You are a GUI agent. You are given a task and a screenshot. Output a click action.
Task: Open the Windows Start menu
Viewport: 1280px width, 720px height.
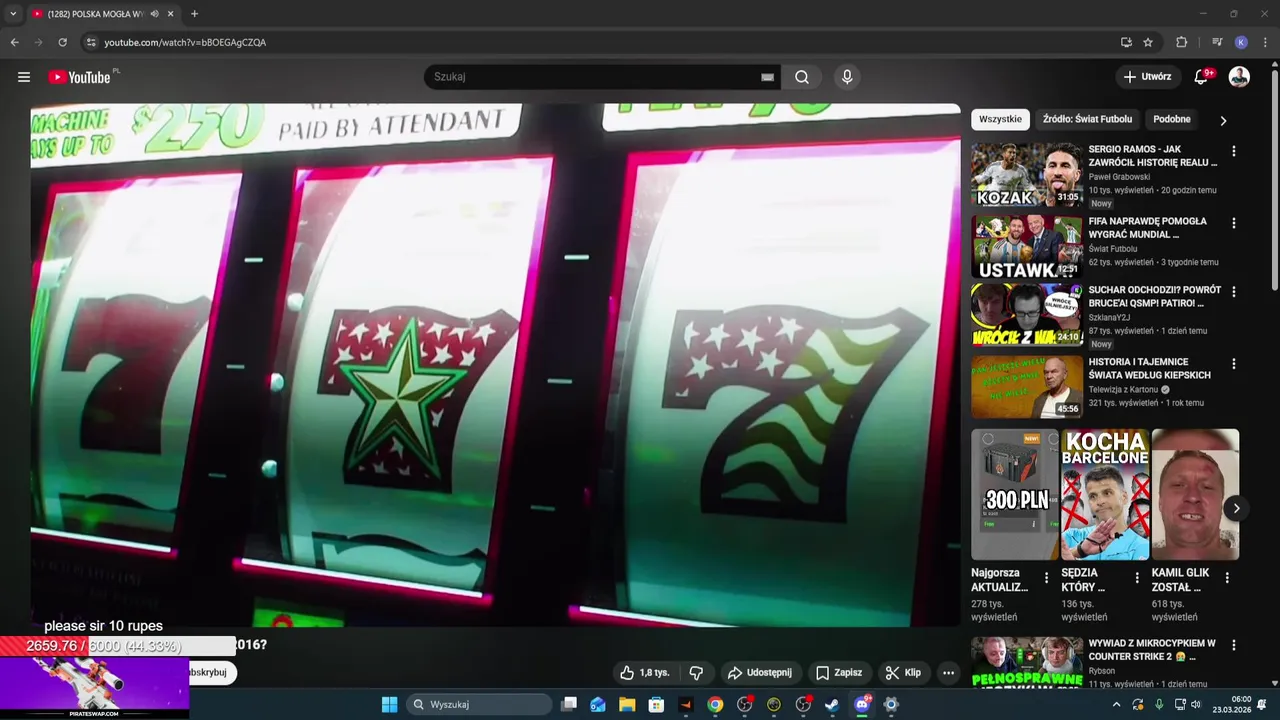pyautogui.click(x=389, y=705)
